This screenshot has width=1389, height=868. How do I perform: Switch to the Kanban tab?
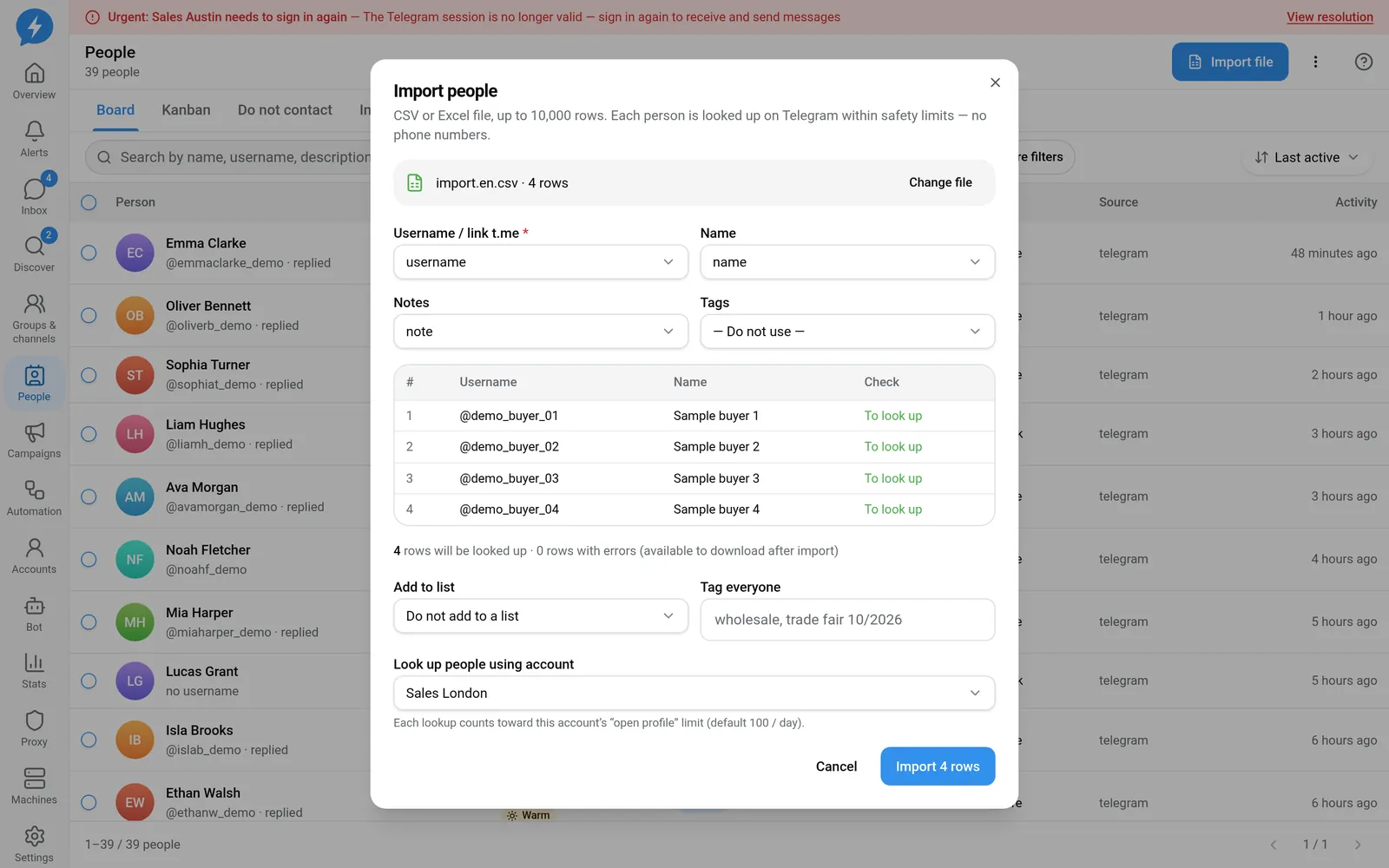point(186,110)
